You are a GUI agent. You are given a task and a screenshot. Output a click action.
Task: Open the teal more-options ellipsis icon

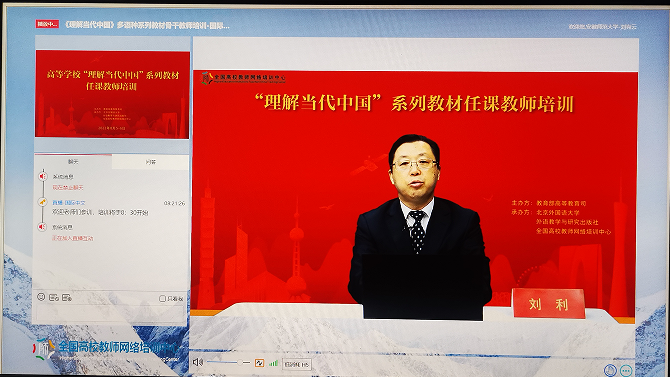(626, 370)
